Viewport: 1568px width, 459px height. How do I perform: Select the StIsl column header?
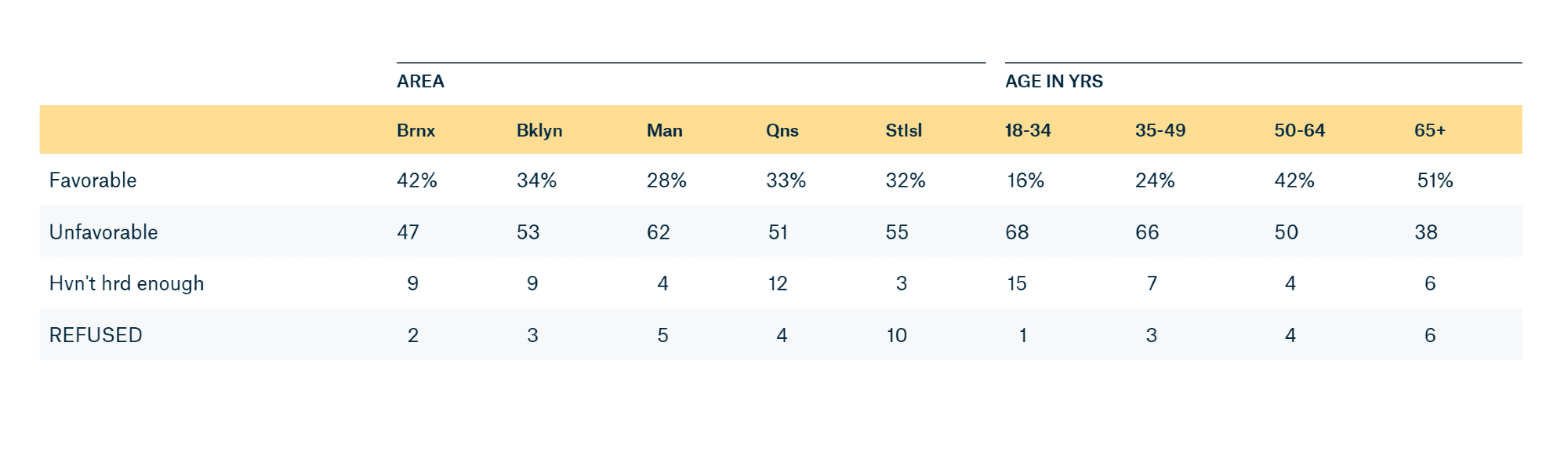click(903, 130)
